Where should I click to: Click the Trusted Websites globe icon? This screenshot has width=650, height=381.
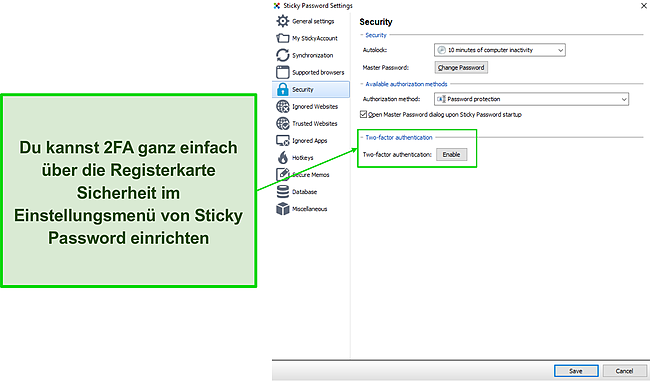283,124
